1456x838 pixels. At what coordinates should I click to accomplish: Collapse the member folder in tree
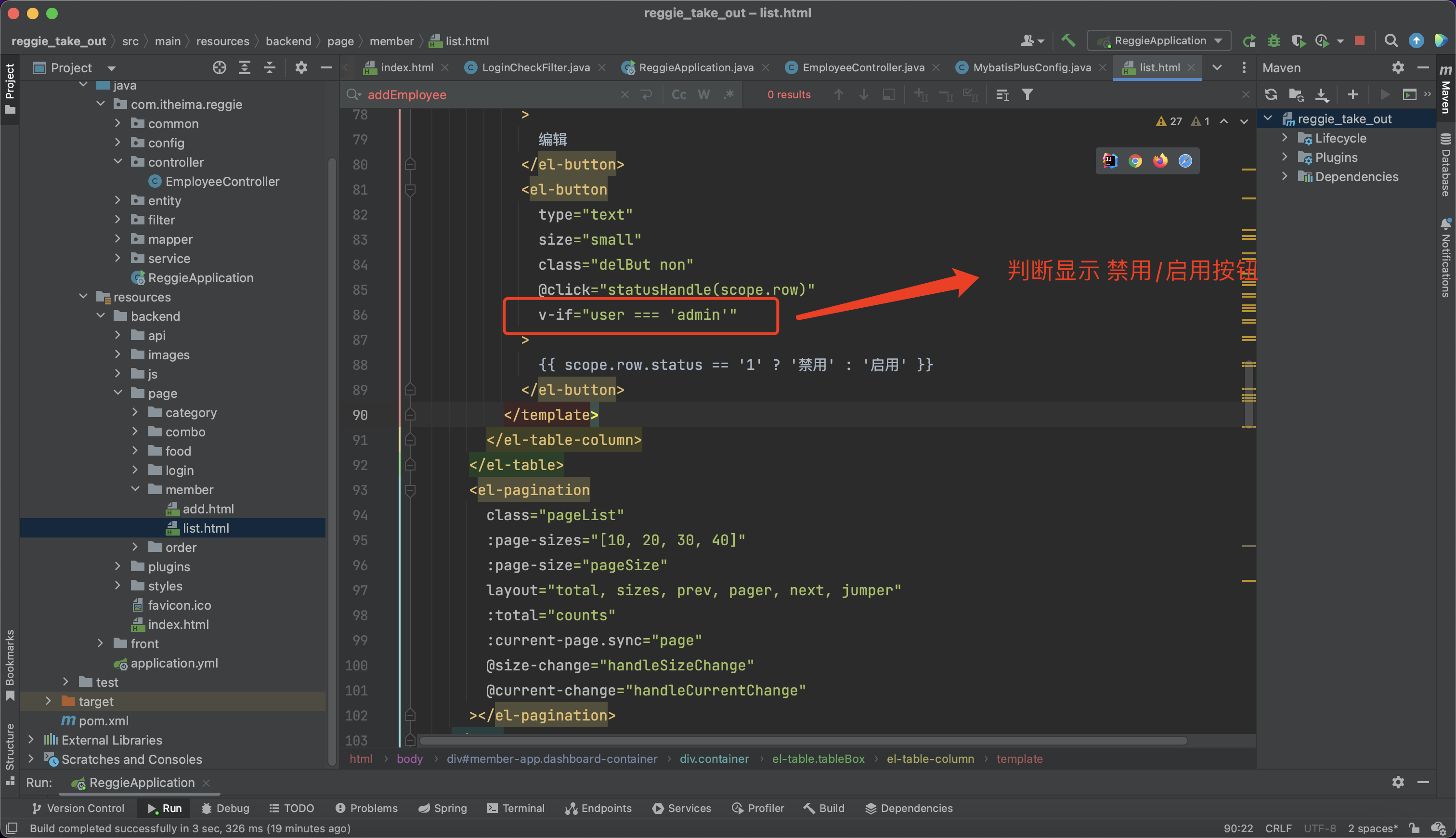pos(135,489)
